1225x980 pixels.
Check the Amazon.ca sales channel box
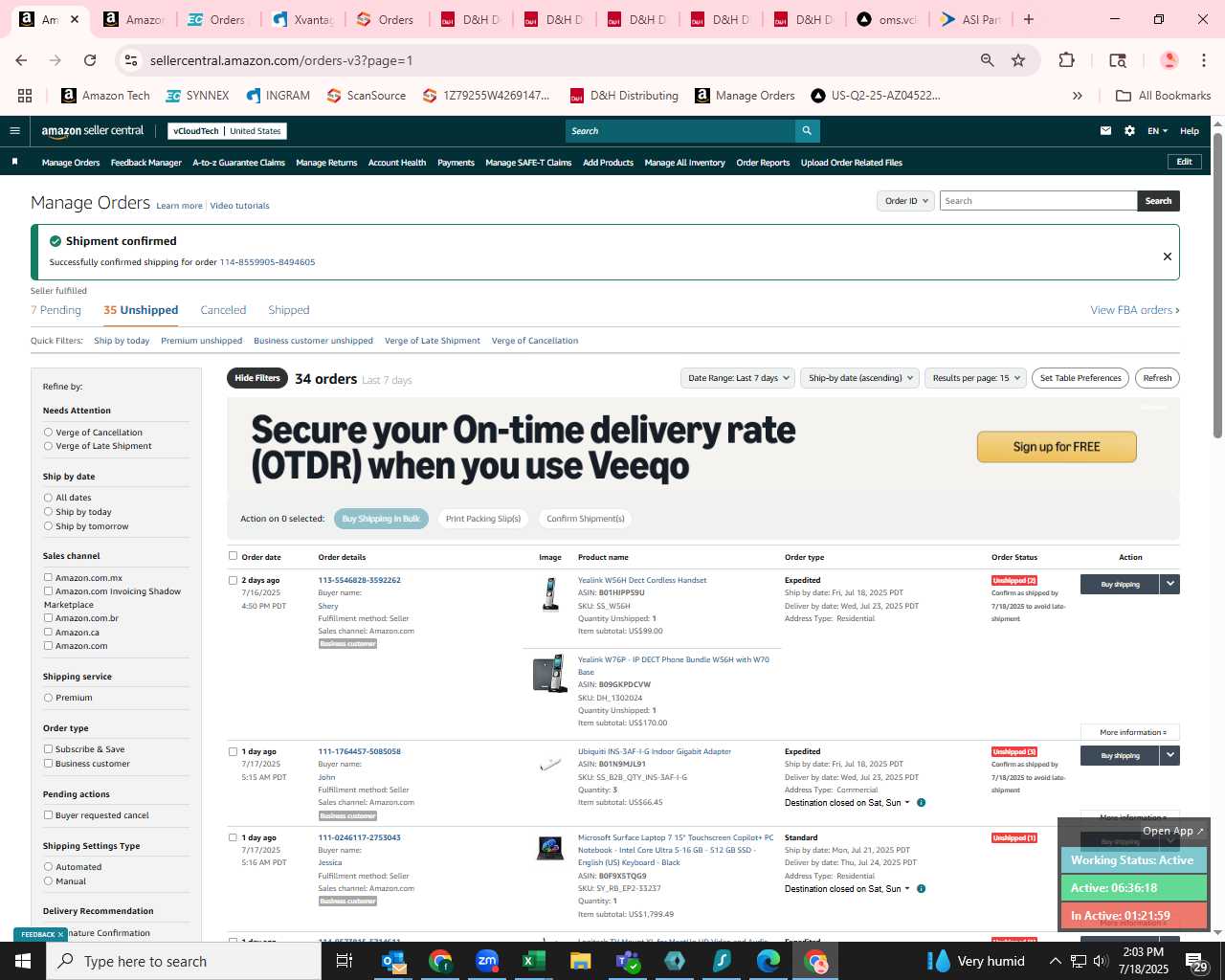click(48, 633)
